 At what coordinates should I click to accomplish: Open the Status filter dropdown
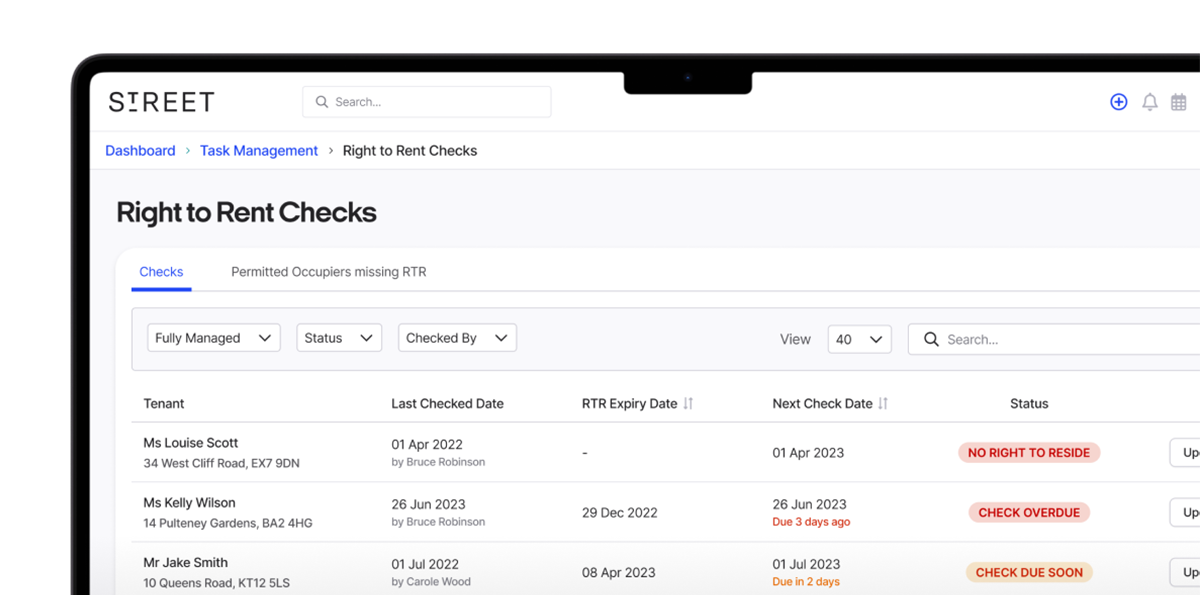pos(339,338)
